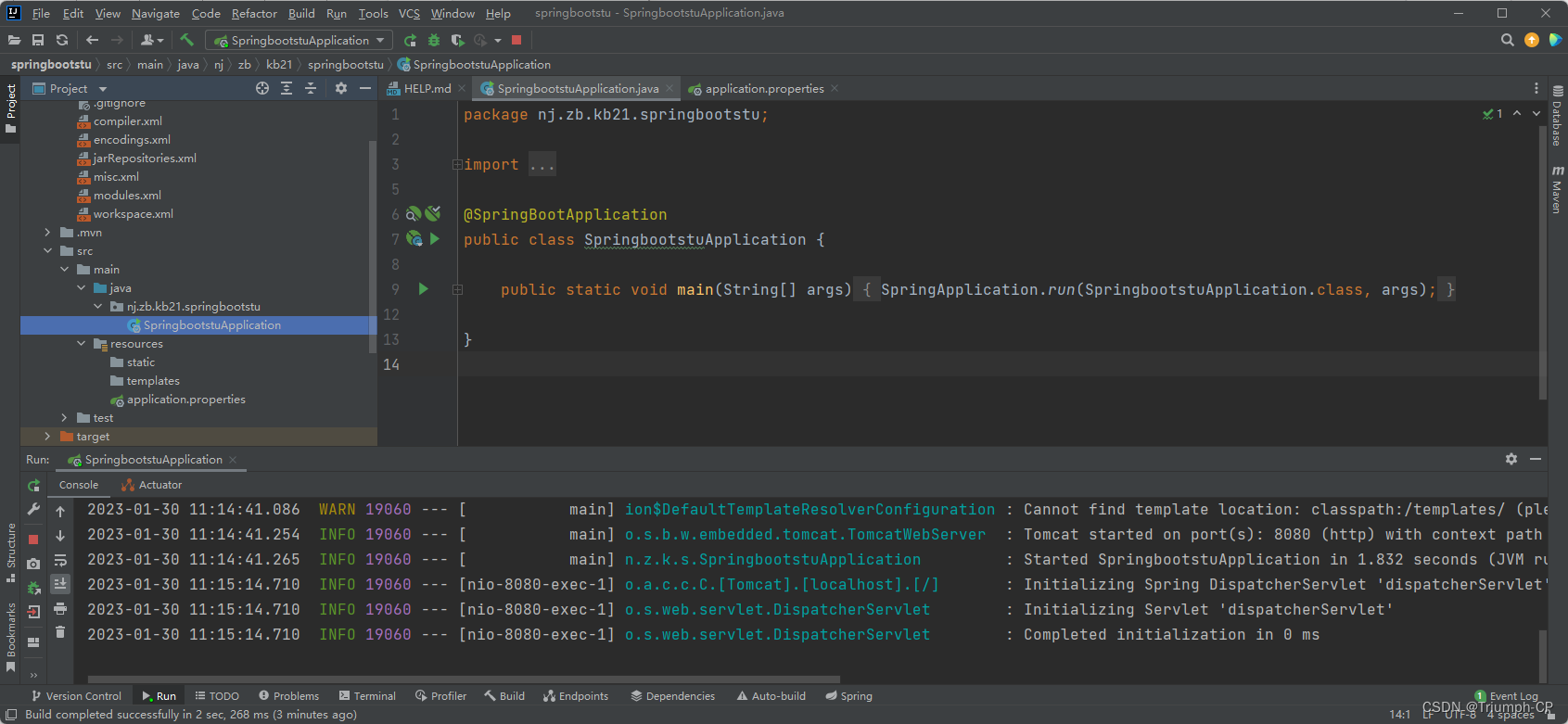Click the Rerun icon in the Run panel
Viewport: 1568px width, 724px height.
click(33, 485)
